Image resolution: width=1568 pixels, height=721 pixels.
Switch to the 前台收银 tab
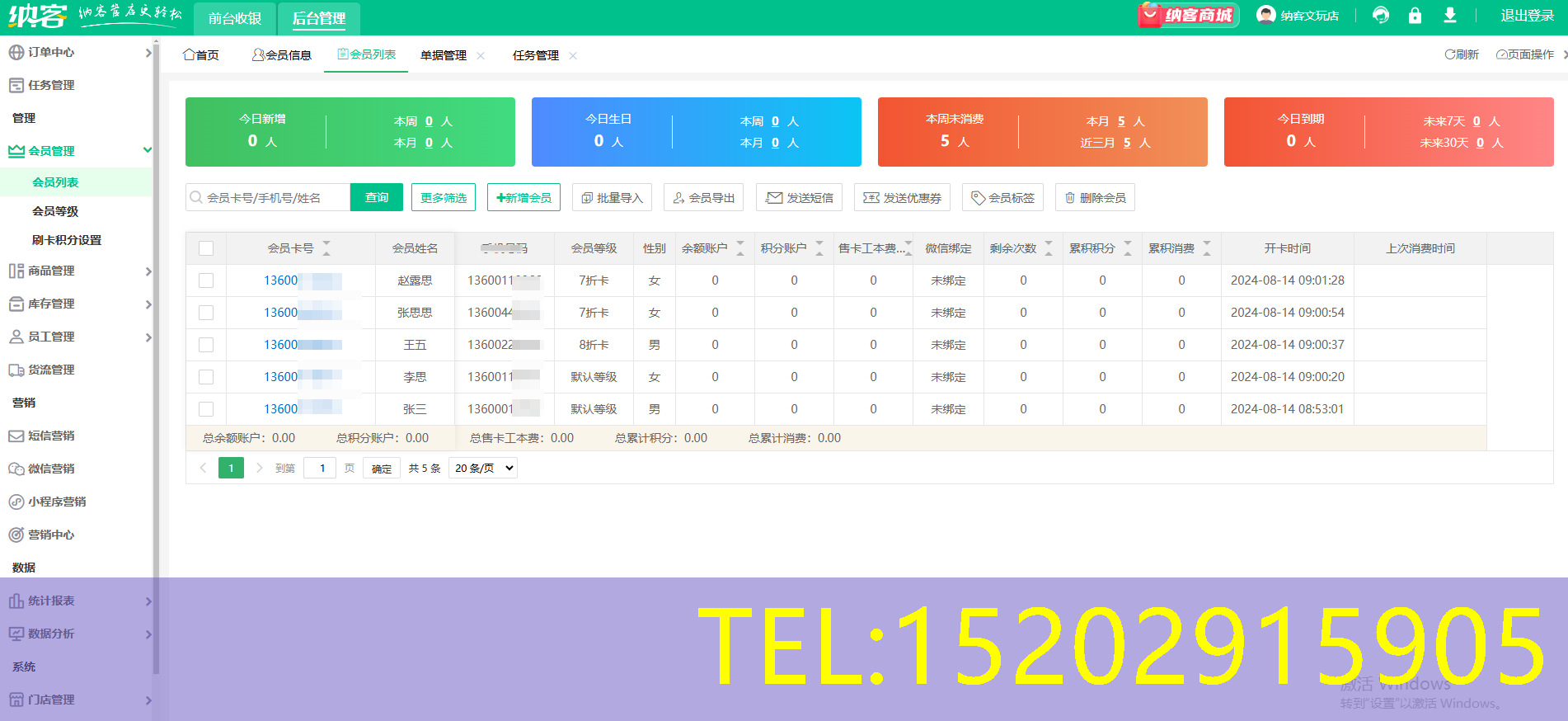click(x=234, y=18)
